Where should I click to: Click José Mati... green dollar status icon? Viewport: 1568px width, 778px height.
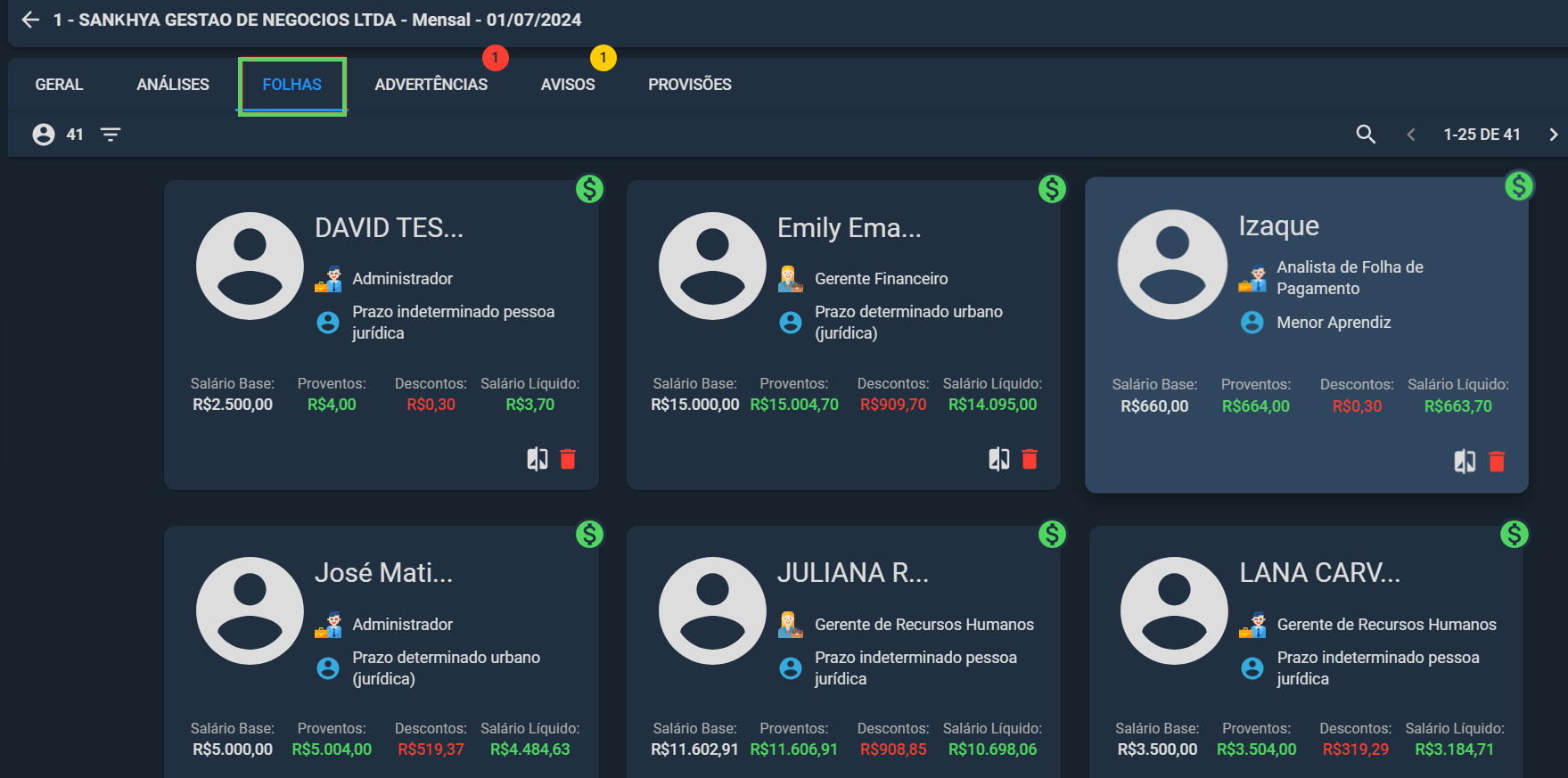589,534
